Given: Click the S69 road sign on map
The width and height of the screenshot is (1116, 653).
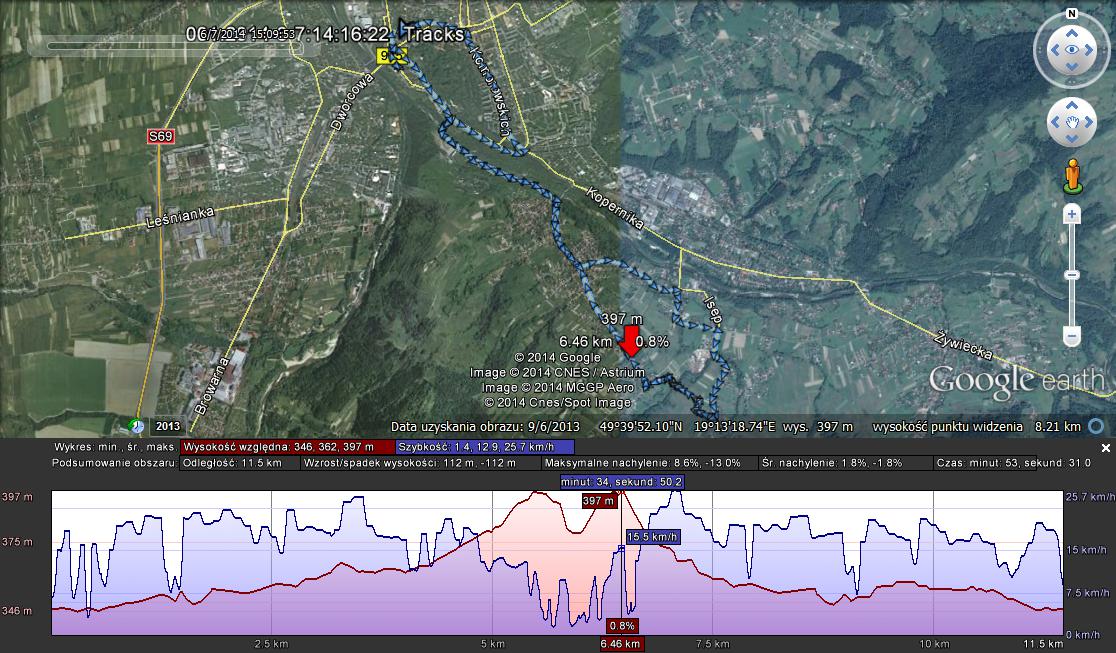Looking at the screenshot, I should 160,136.
